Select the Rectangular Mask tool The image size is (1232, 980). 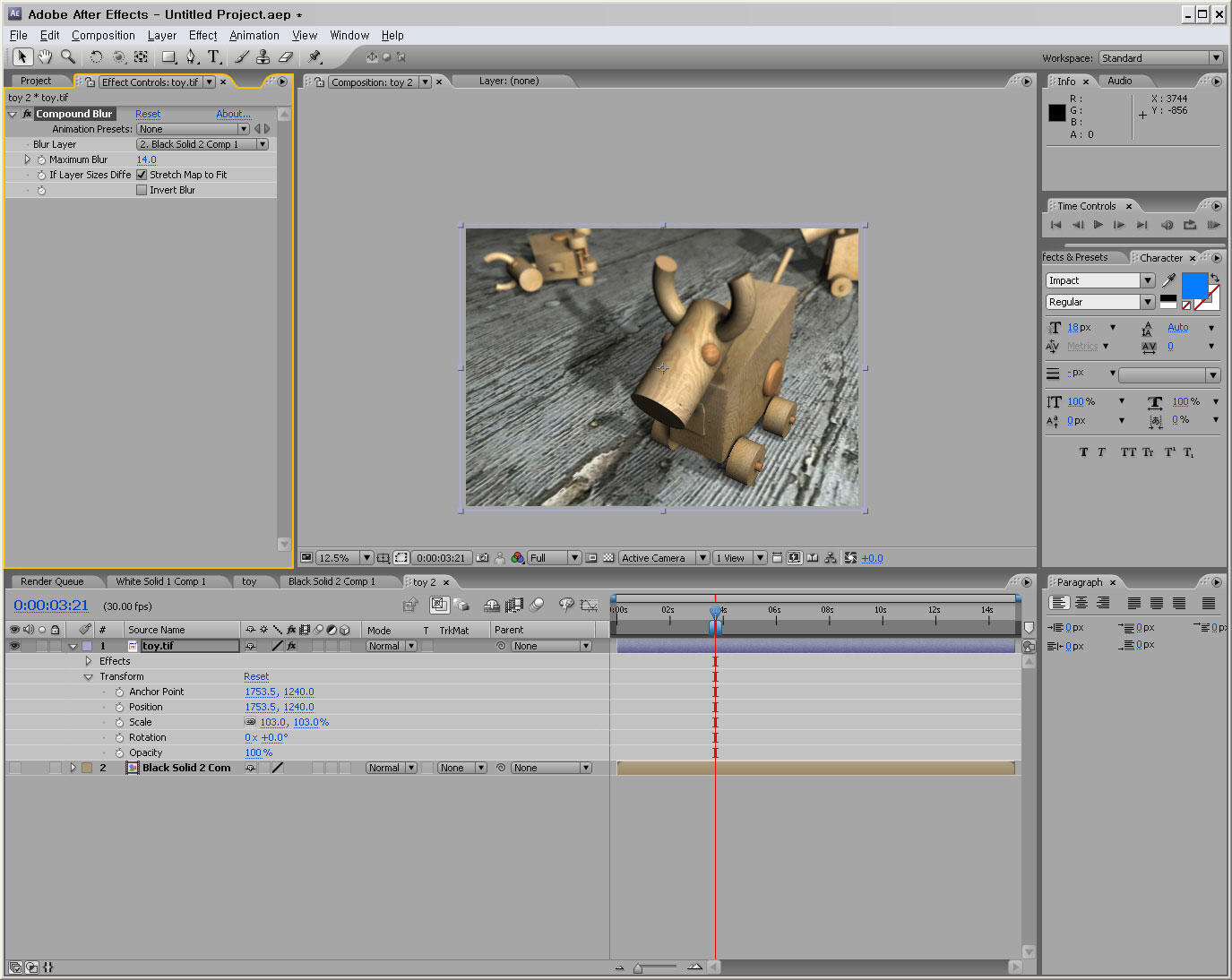pyautogui.click(x=168, y=56)
